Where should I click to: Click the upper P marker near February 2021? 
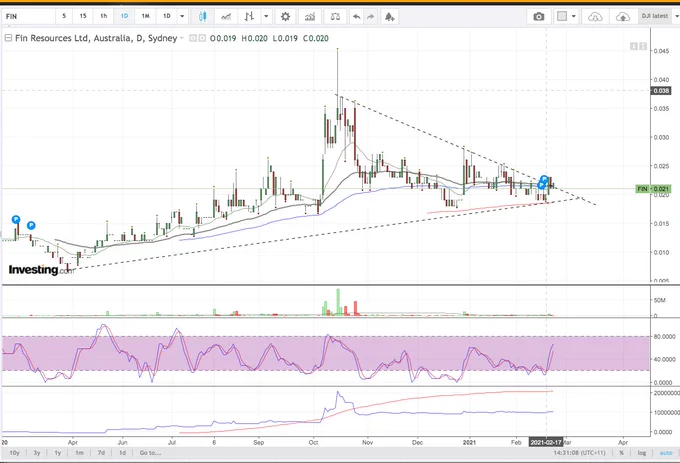click(x=544, y=179)
